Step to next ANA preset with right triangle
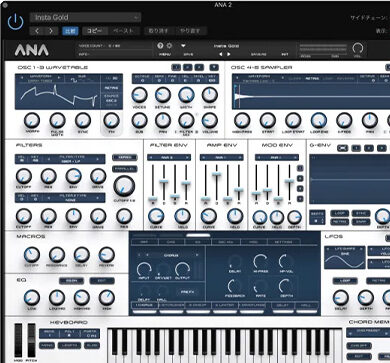Image resolution: width=390 pixels, height=363 pixels. (229, 54)
